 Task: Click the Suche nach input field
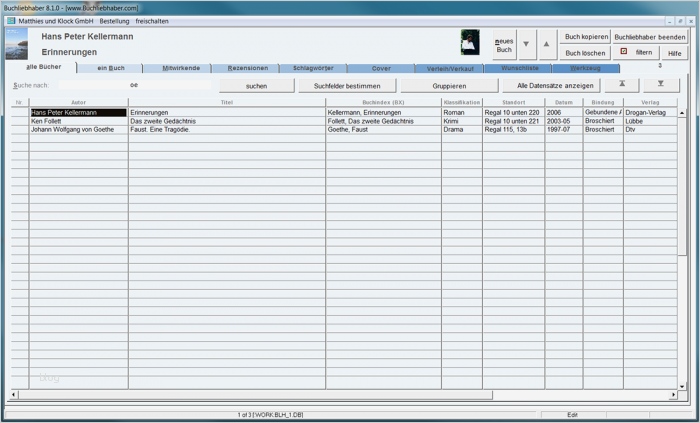pos(134,85)
